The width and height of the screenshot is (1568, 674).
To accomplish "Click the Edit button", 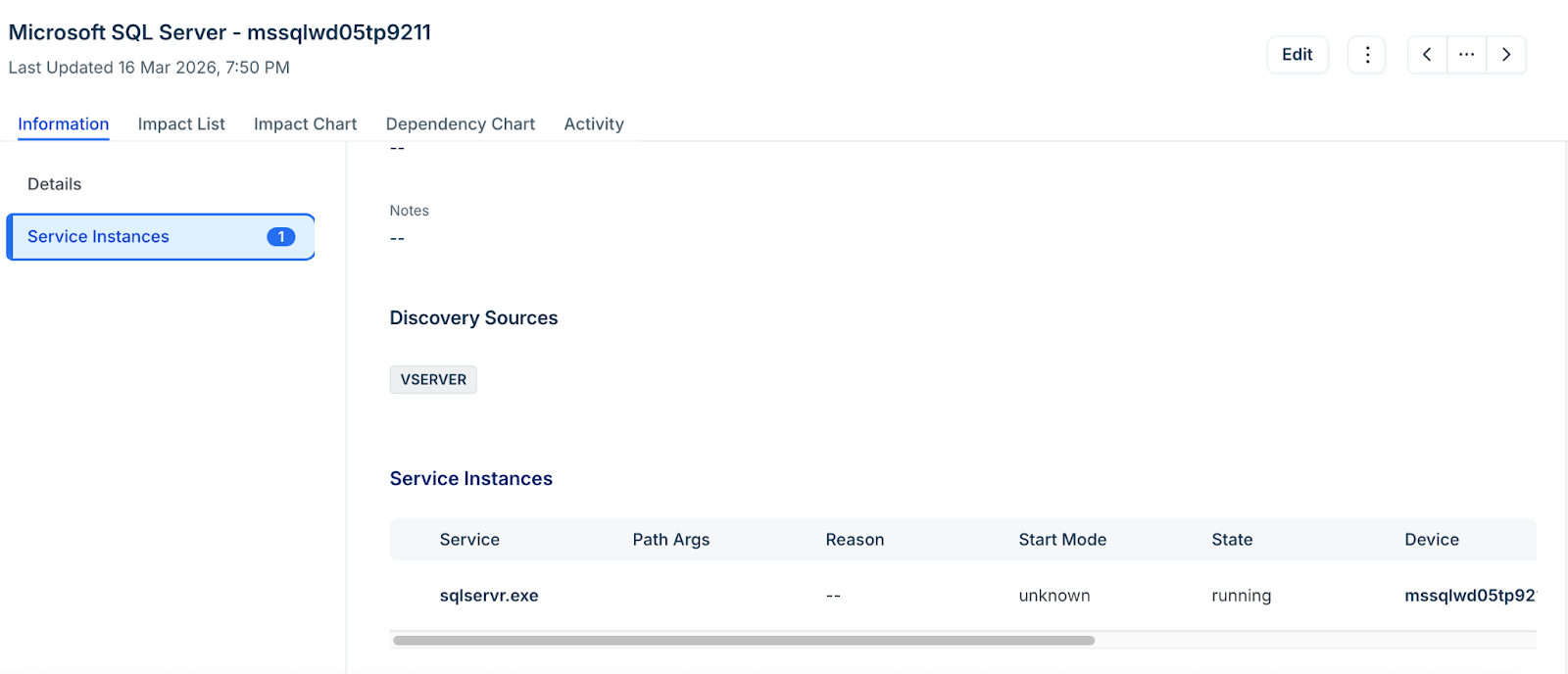I will coord(1298,55).
